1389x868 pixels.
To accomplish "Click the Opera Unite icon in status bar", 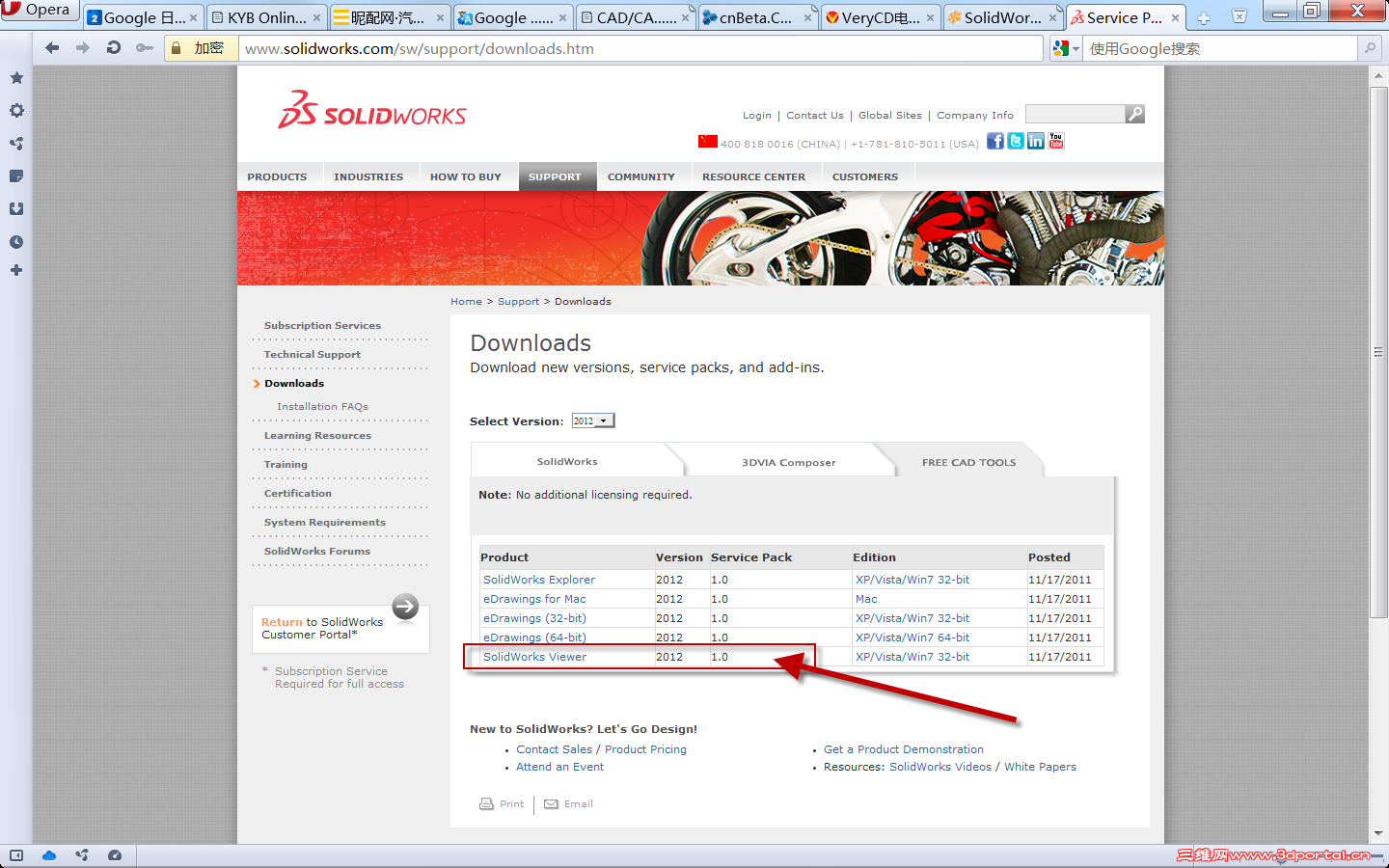I will tap(82, 855).
